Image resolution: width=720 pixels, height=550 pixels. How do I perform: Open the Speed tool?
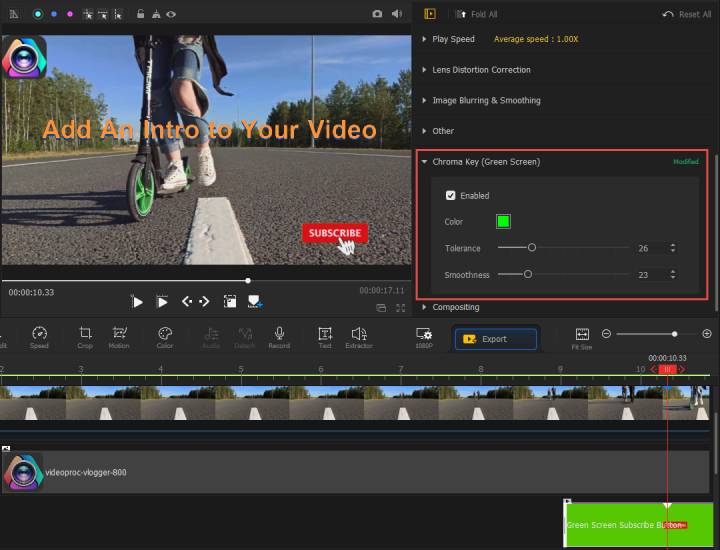click(39, 337)
